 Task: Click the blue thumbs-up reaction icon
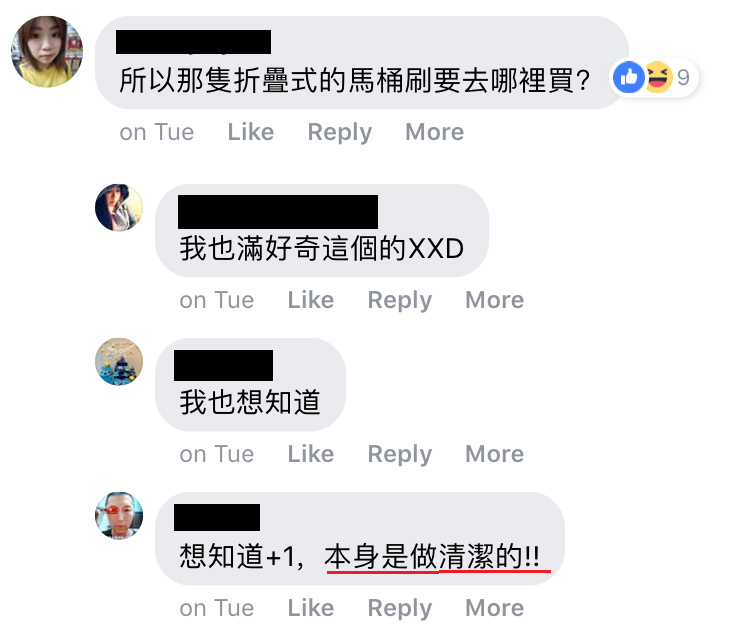click(x=629, y=77)
